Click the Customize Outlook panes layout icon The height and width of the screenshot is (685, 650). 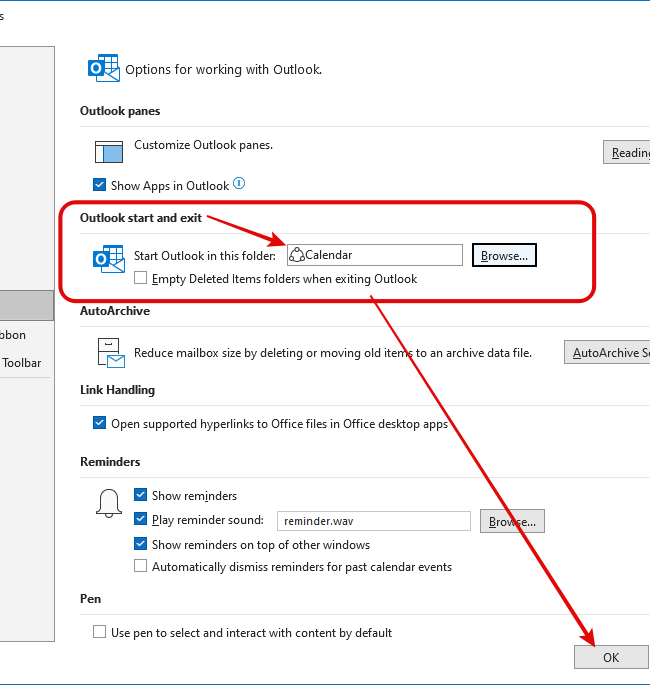click(109, 152)
